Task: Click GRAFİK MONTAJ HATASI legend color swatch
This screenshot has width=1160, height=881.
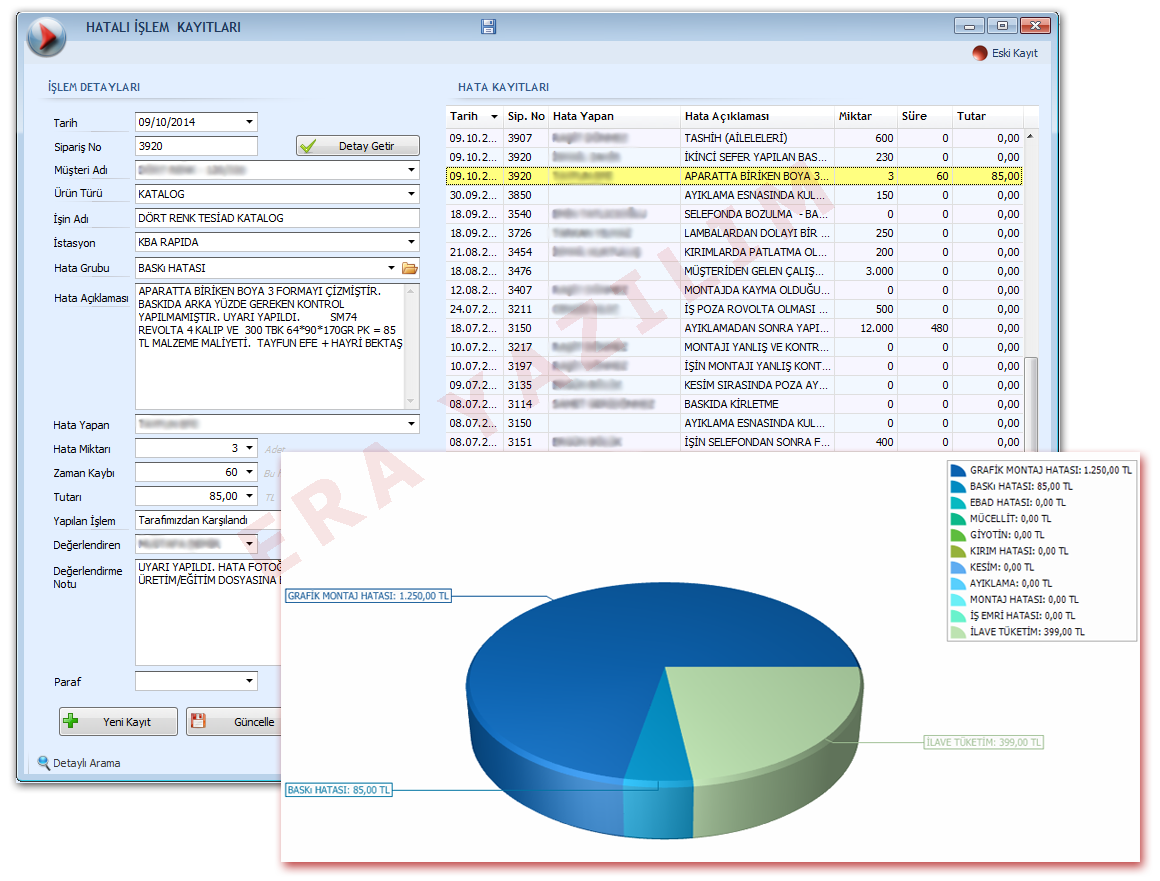Action: pos(958,470)
